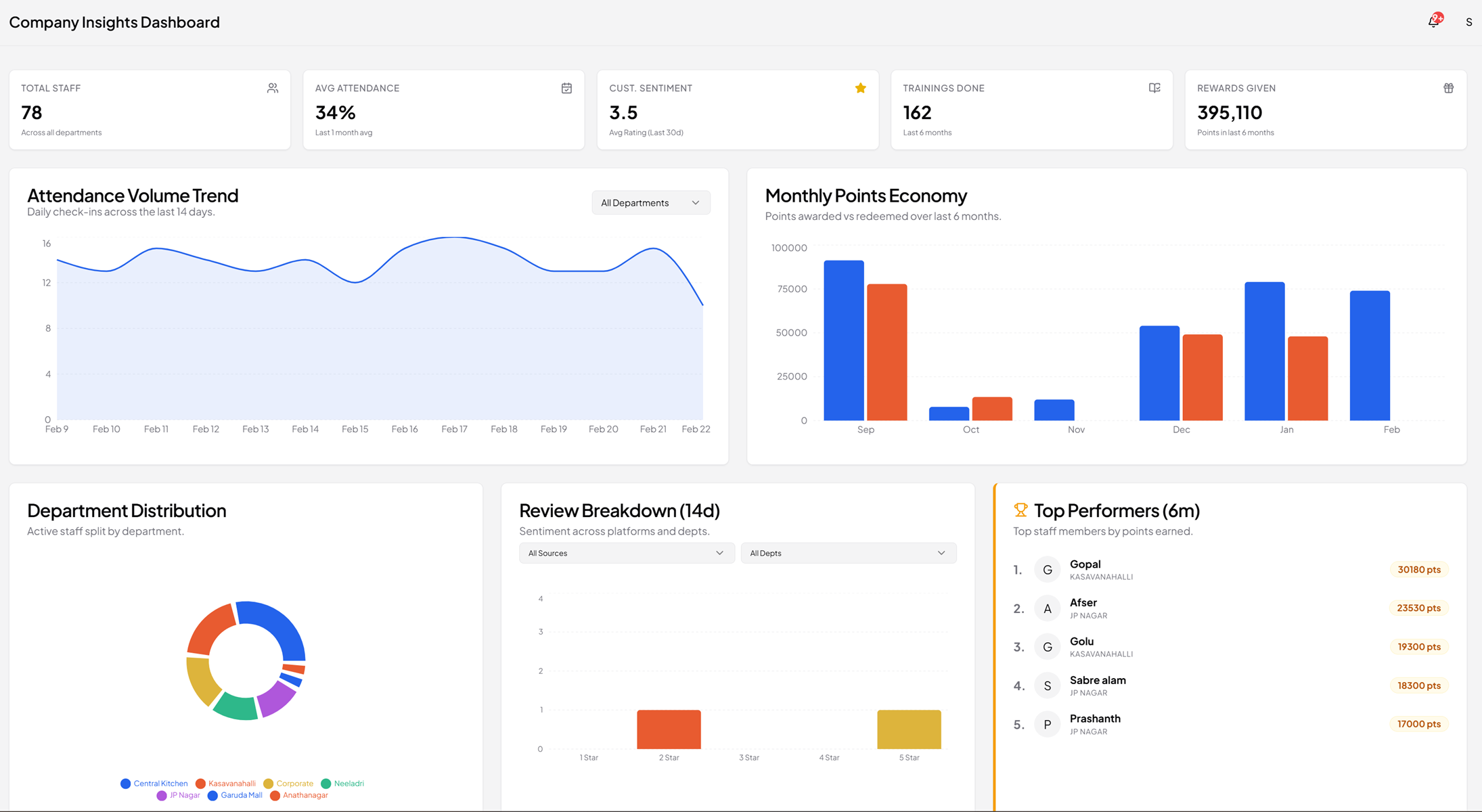Click the red Kasavanahalli color dot
Image resolution: width=1482 pixels, height=812 pixels.
[200, 784]
